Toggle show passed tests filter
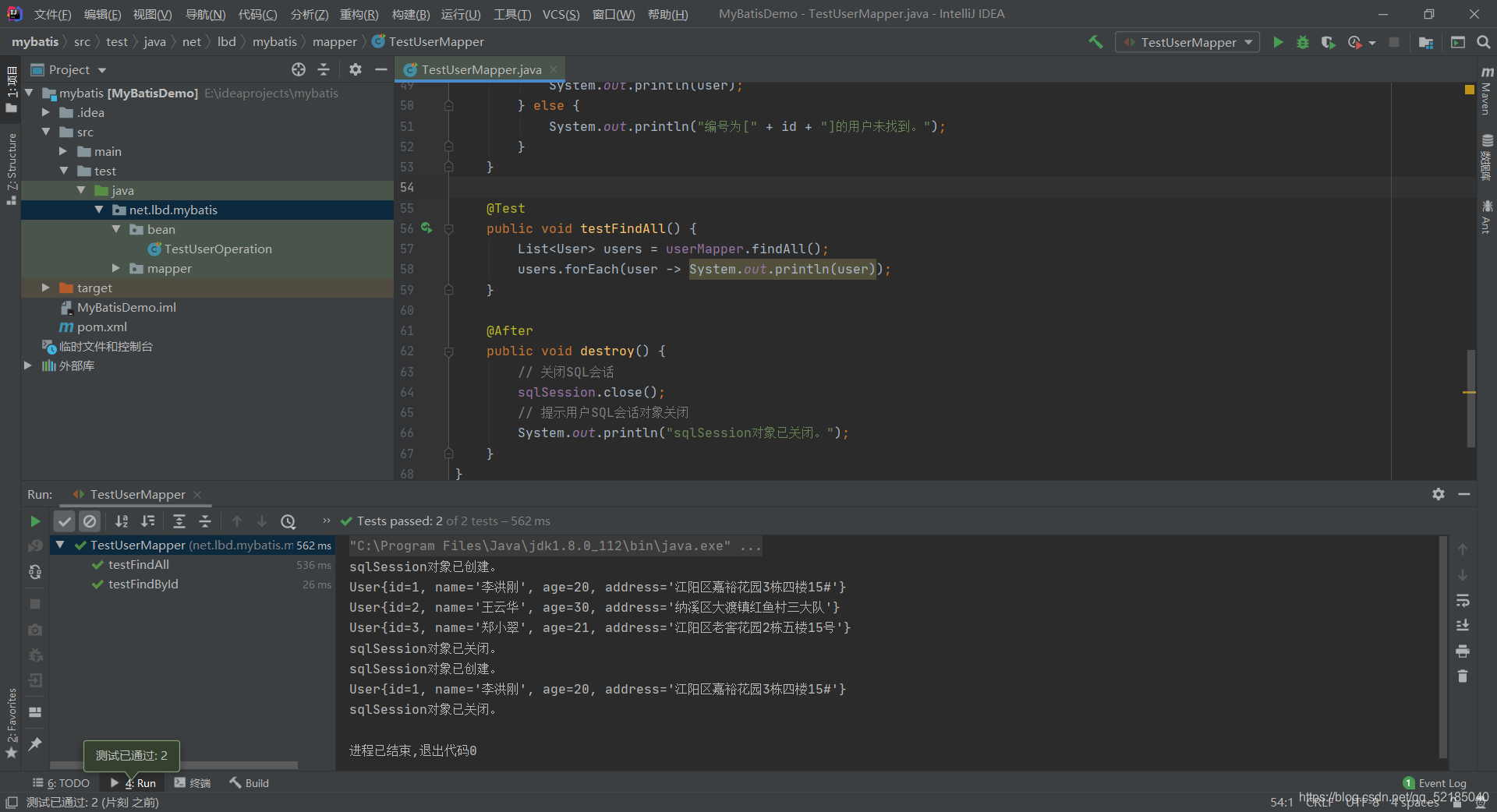This screenshot has width=1497, height=812. pyautogui.click(x=65, y=521)
